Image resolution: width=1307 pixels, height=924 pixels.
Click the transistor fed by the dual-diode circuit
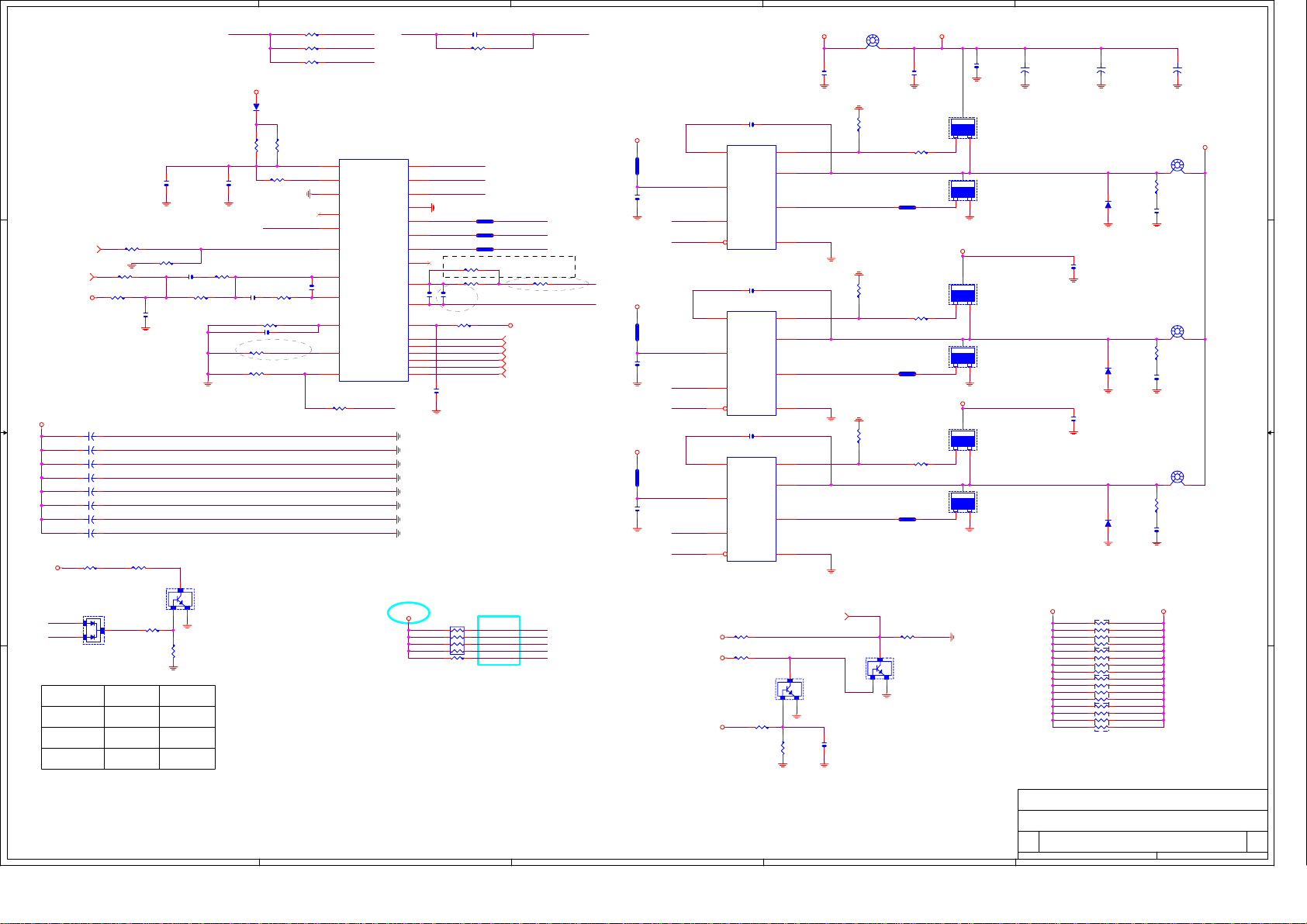[x=180, y=599]
